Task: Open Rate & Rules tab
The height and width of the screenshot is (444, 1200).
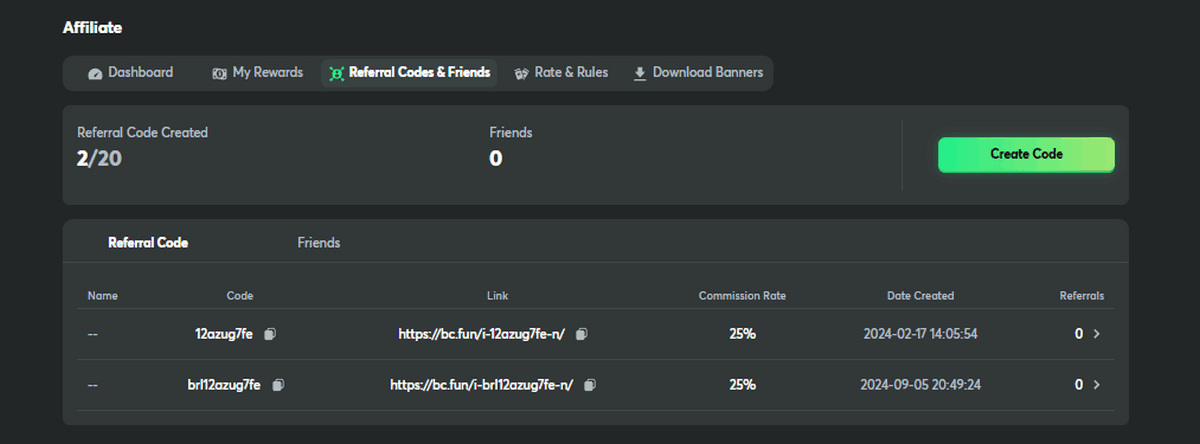Action: click(571, 73)
